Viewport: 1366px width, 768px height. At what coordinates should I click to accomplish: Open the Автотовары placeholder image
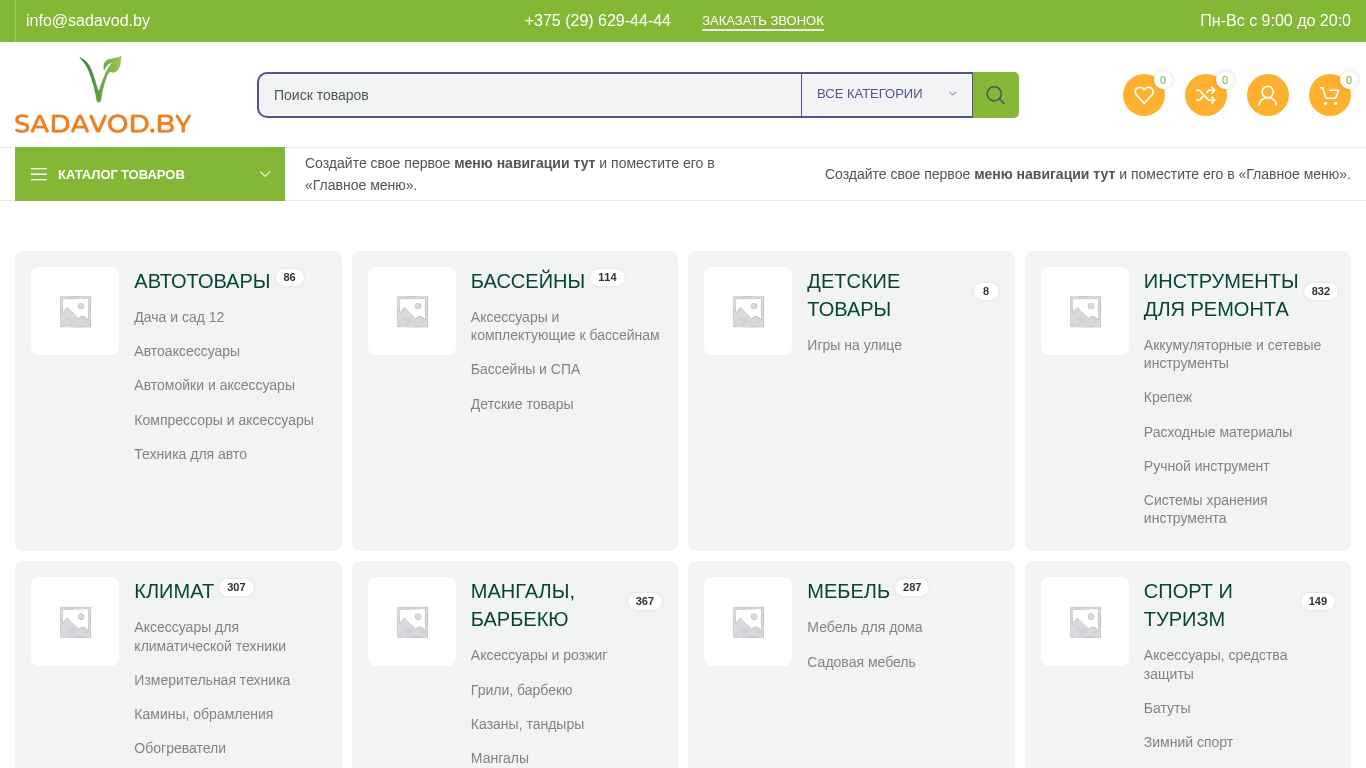[x=75, y=311]
